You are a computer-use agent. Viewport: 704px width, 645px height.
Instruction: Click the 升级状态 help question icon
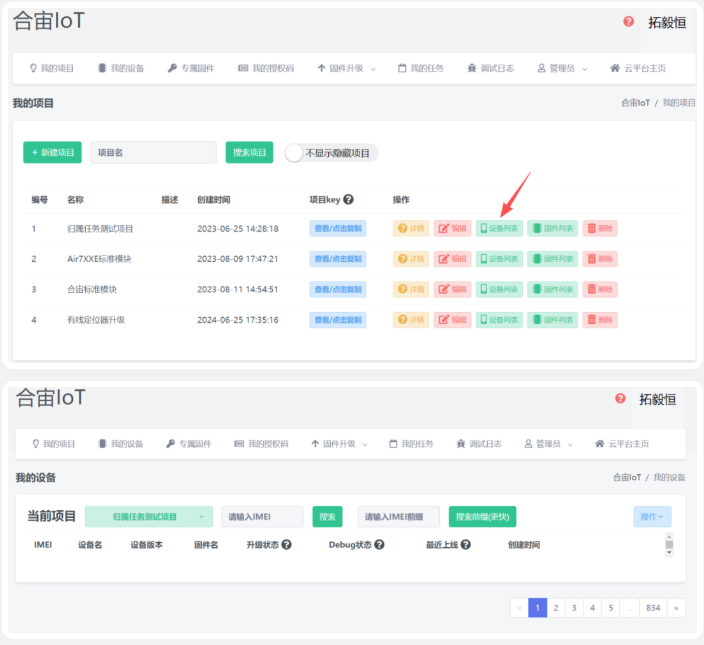(286, 544)
